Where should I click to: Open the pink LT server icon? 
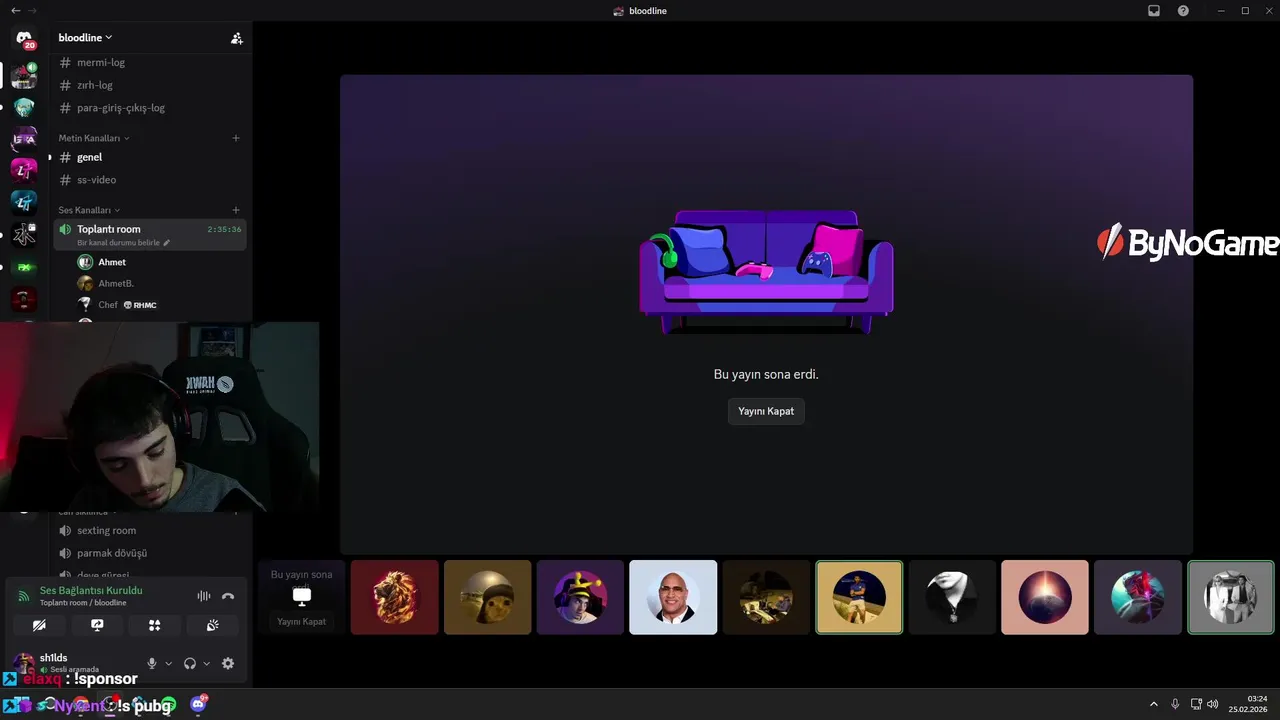[24, 170]
